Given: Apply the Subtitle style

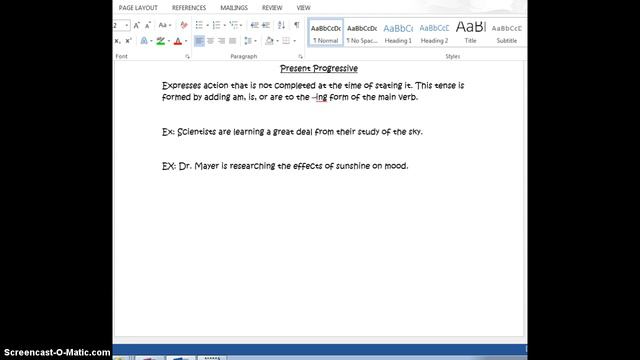Looking at the screenshot, I should click(x=507, y=33).
